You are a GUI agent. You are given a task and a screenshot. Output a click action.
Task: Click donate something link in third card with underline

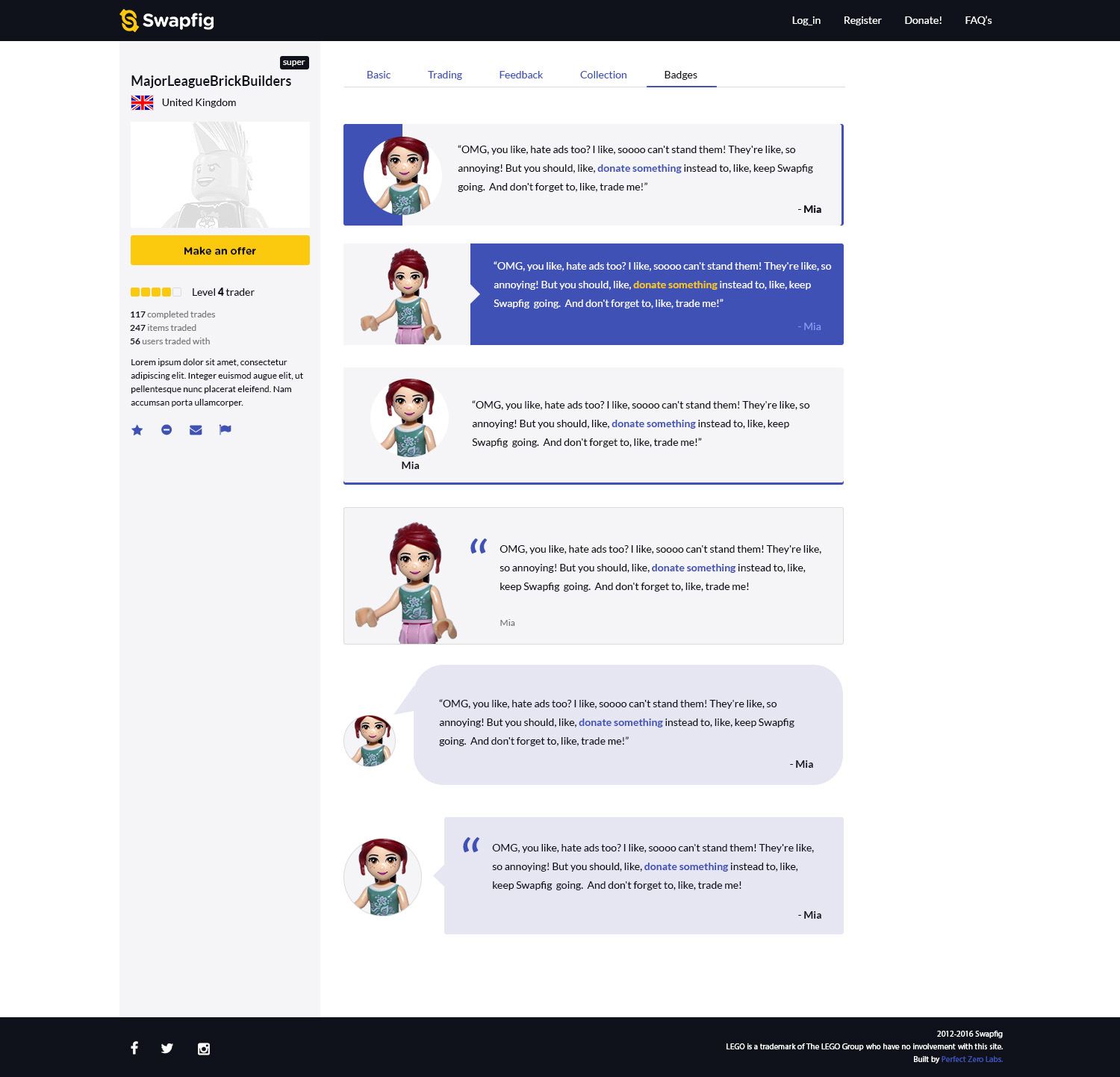653,423
